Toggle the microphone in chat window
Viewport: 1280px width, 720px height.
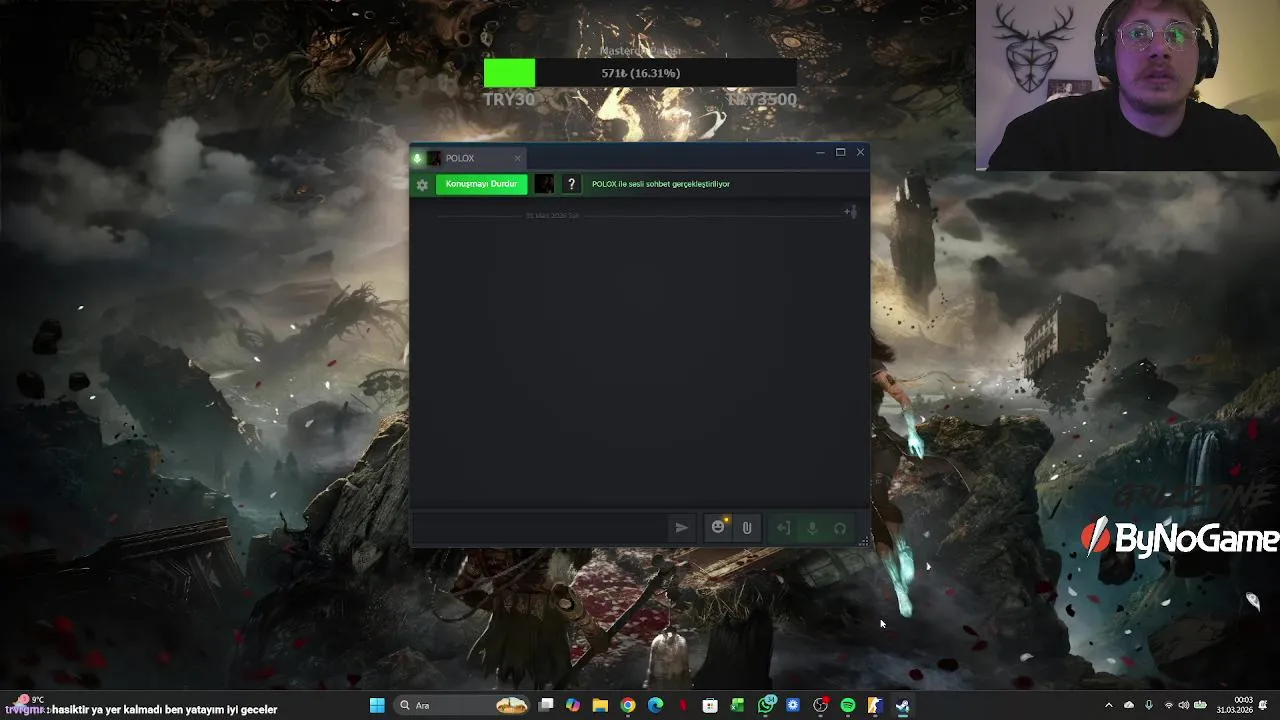812,528
